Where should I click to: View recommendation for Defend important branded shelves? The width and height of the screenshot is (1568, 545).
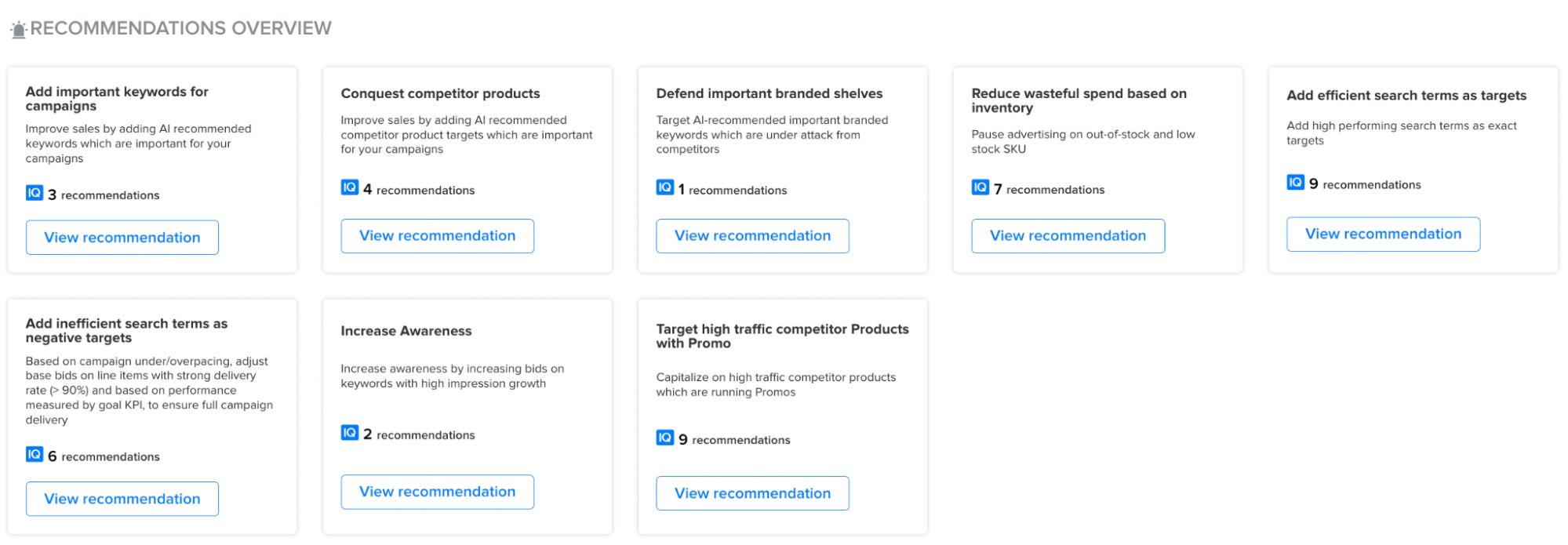753,236
